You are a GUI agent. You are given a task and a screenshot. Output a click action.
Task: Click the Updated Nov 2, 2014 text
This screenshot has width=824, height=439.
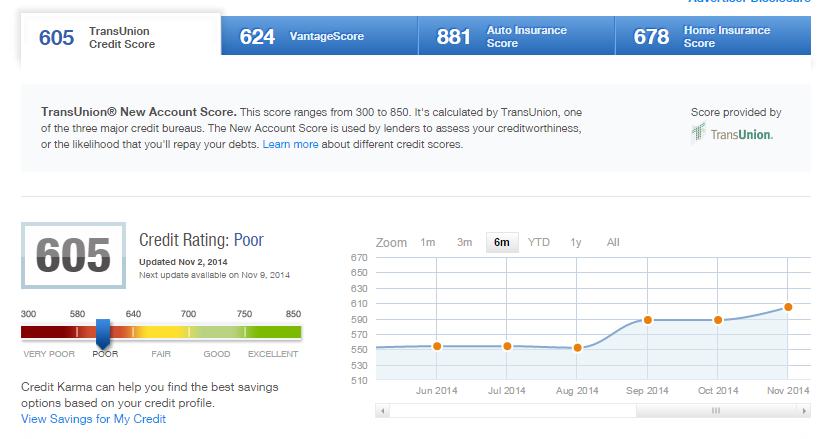click(183, 262)
